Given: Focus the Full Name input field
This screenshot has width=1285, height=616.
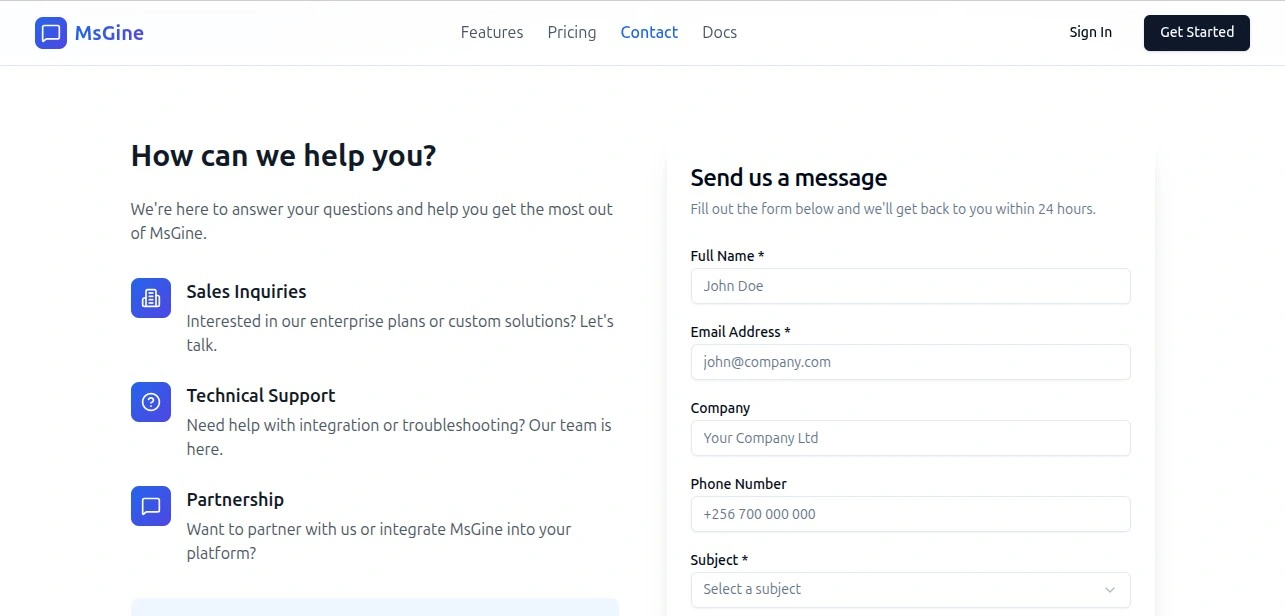Looking at the screenshot, I should 910,286.
